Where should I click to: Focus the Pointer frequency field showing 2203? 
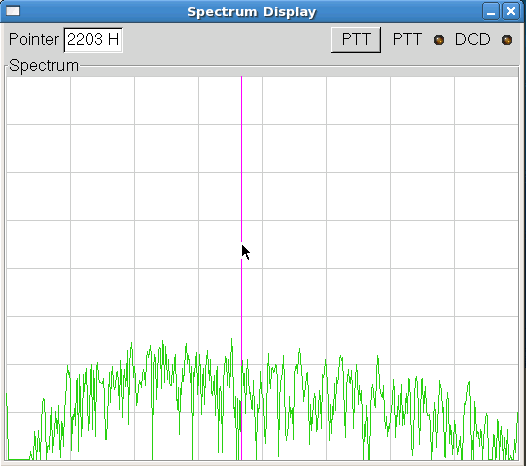tap(93, 40)
